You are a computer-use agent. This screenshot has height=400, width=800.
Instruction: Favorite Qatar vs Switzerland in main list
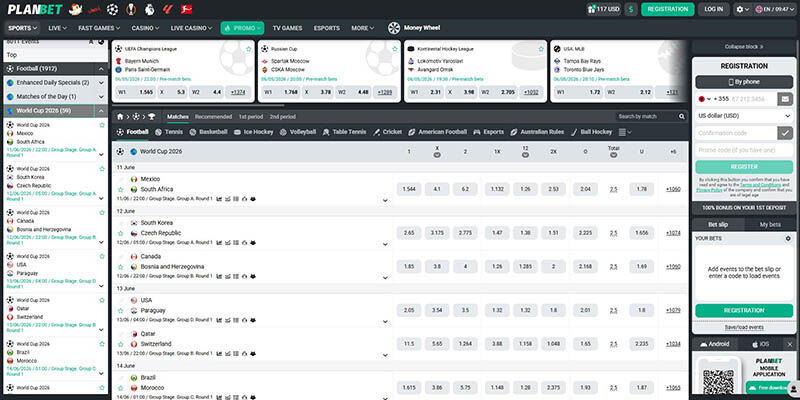pyautogui.click(x=121, y=344)
